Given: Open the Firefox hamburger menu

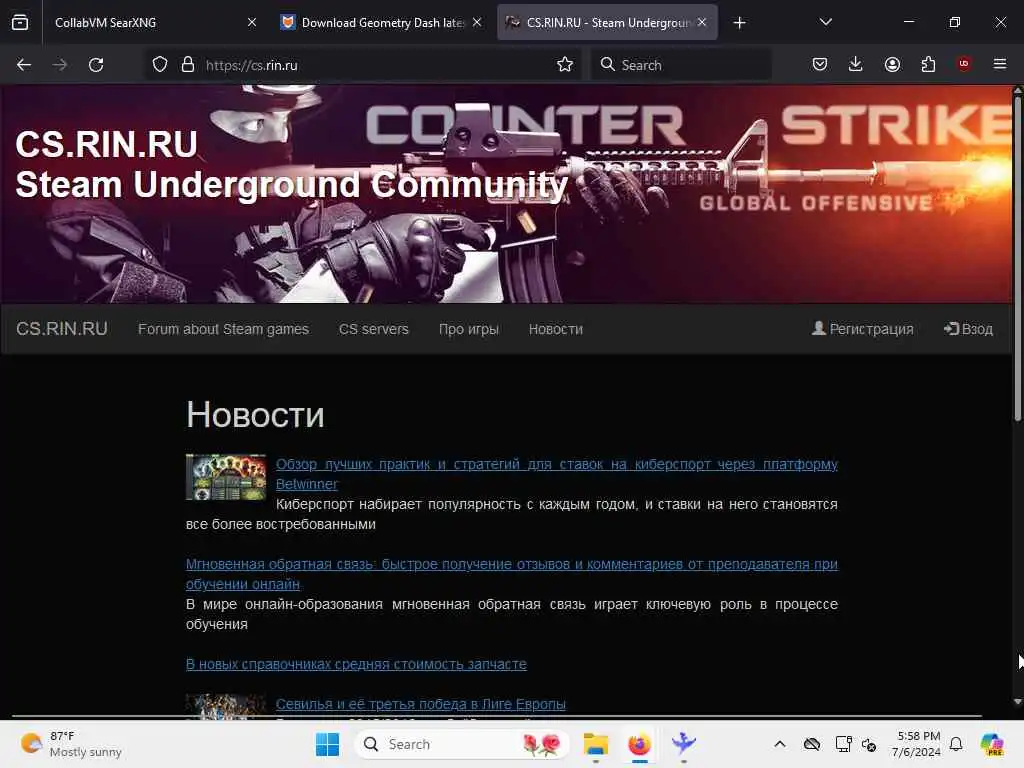Looking at the screenshot, I should 1000,64.
